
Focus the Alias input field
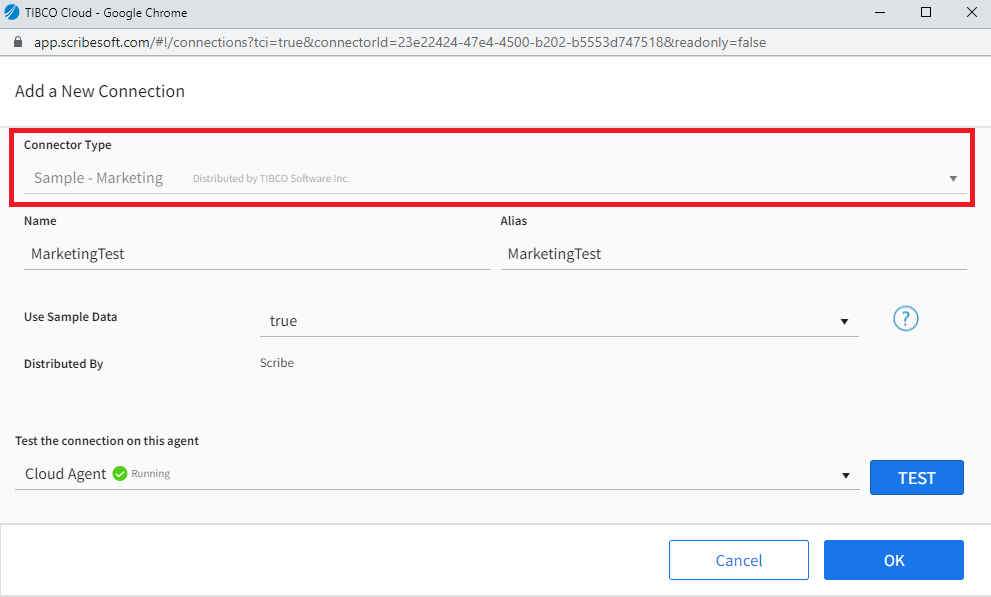coord(734,254)
